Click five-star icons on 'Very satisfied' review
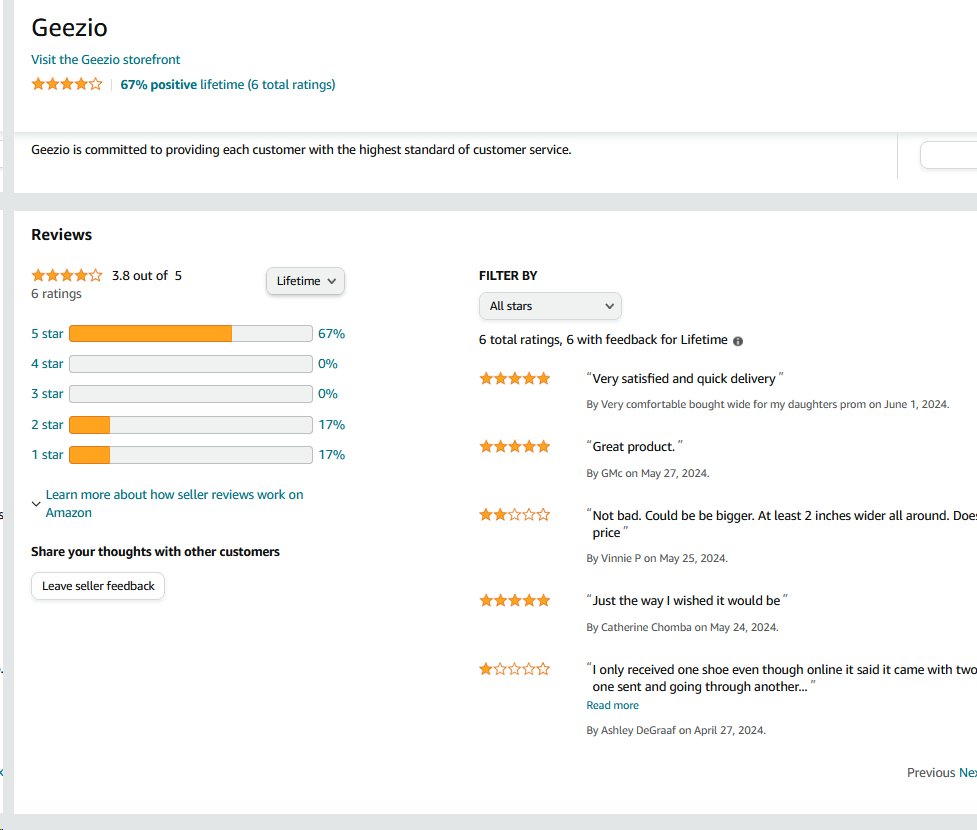The height and width of the screenshot is (830, 977). 515,379
